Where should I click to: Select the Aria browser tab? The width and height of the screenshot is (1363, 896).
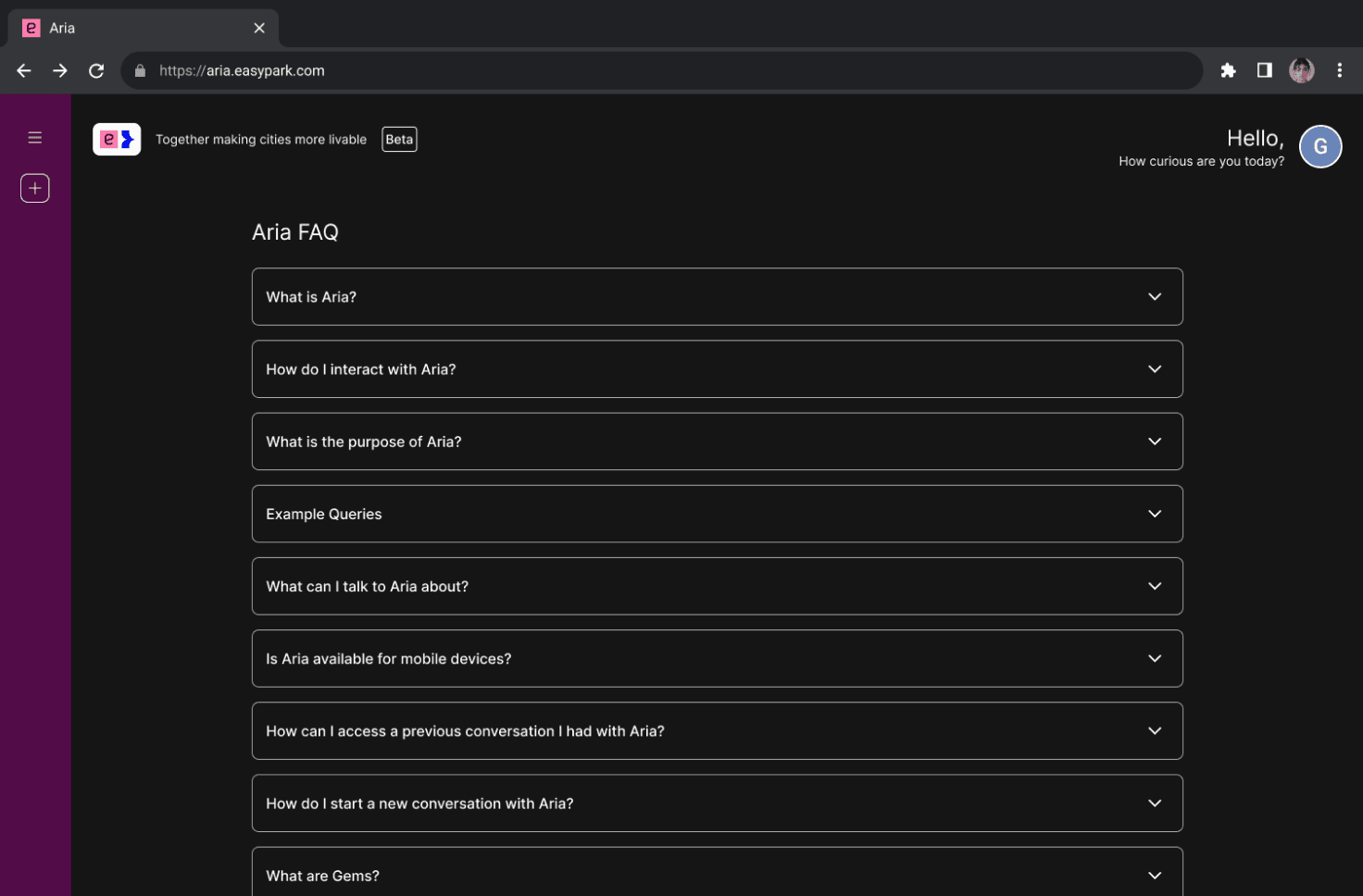pos(144,28)
